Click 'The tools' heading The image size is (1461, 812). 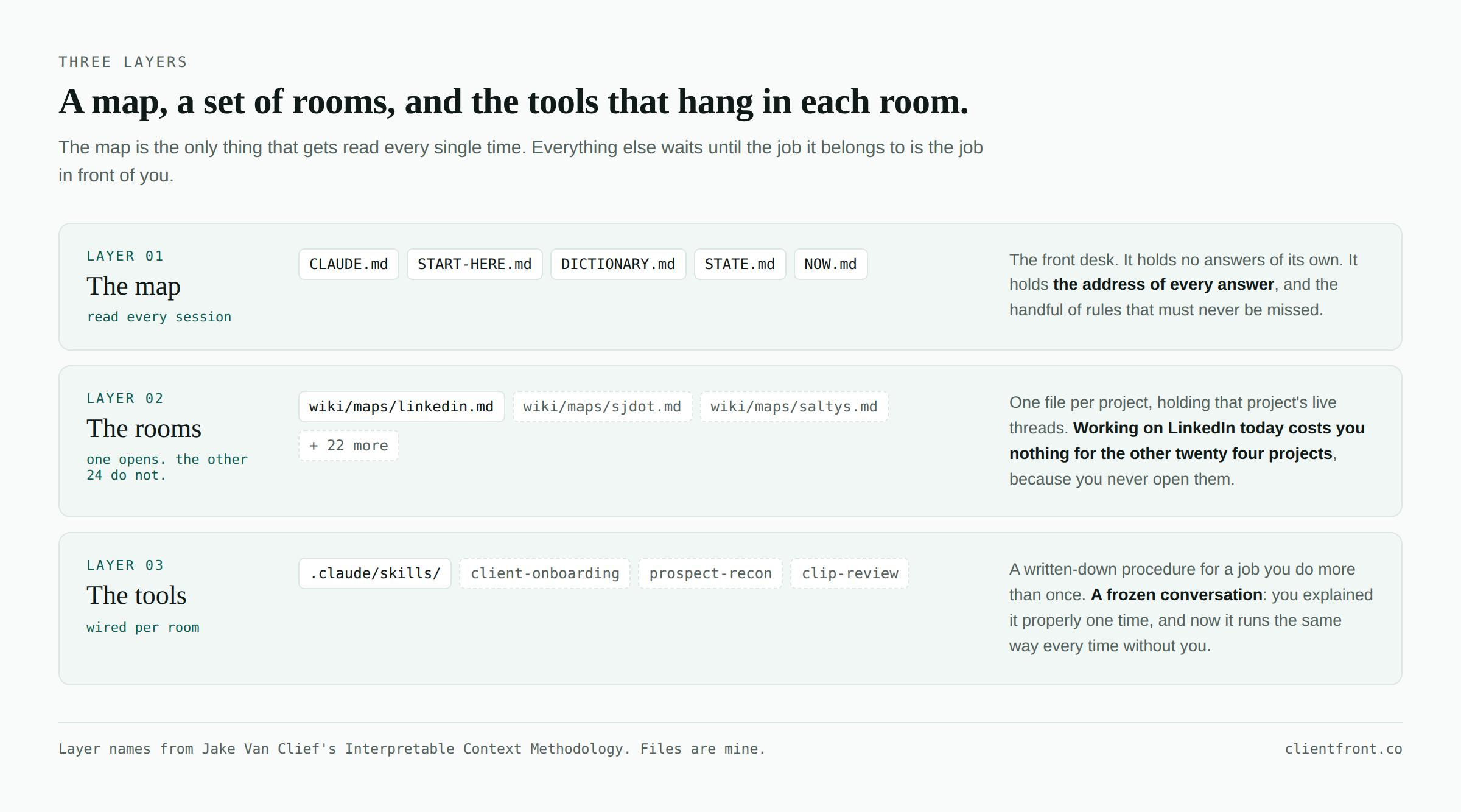pyautogui.click(x=136, y=595)
